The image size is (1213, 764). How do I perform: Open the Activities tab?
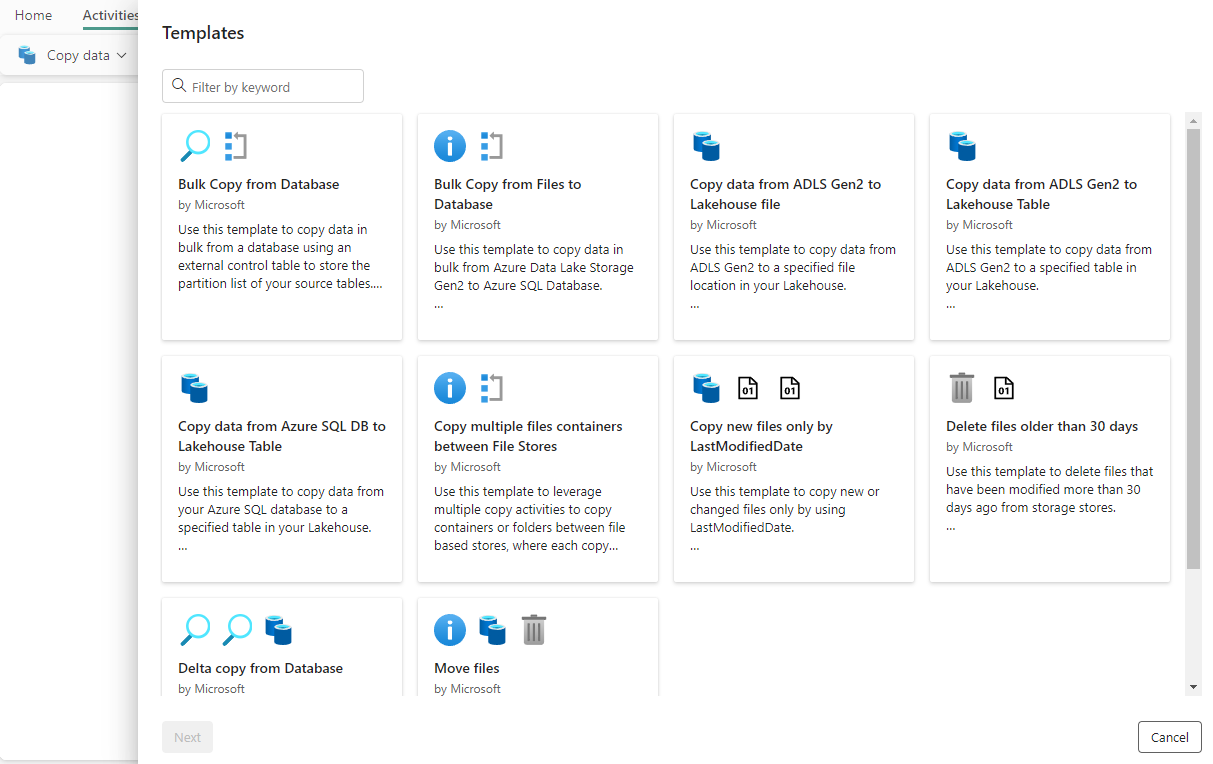(x=110, y=15)
